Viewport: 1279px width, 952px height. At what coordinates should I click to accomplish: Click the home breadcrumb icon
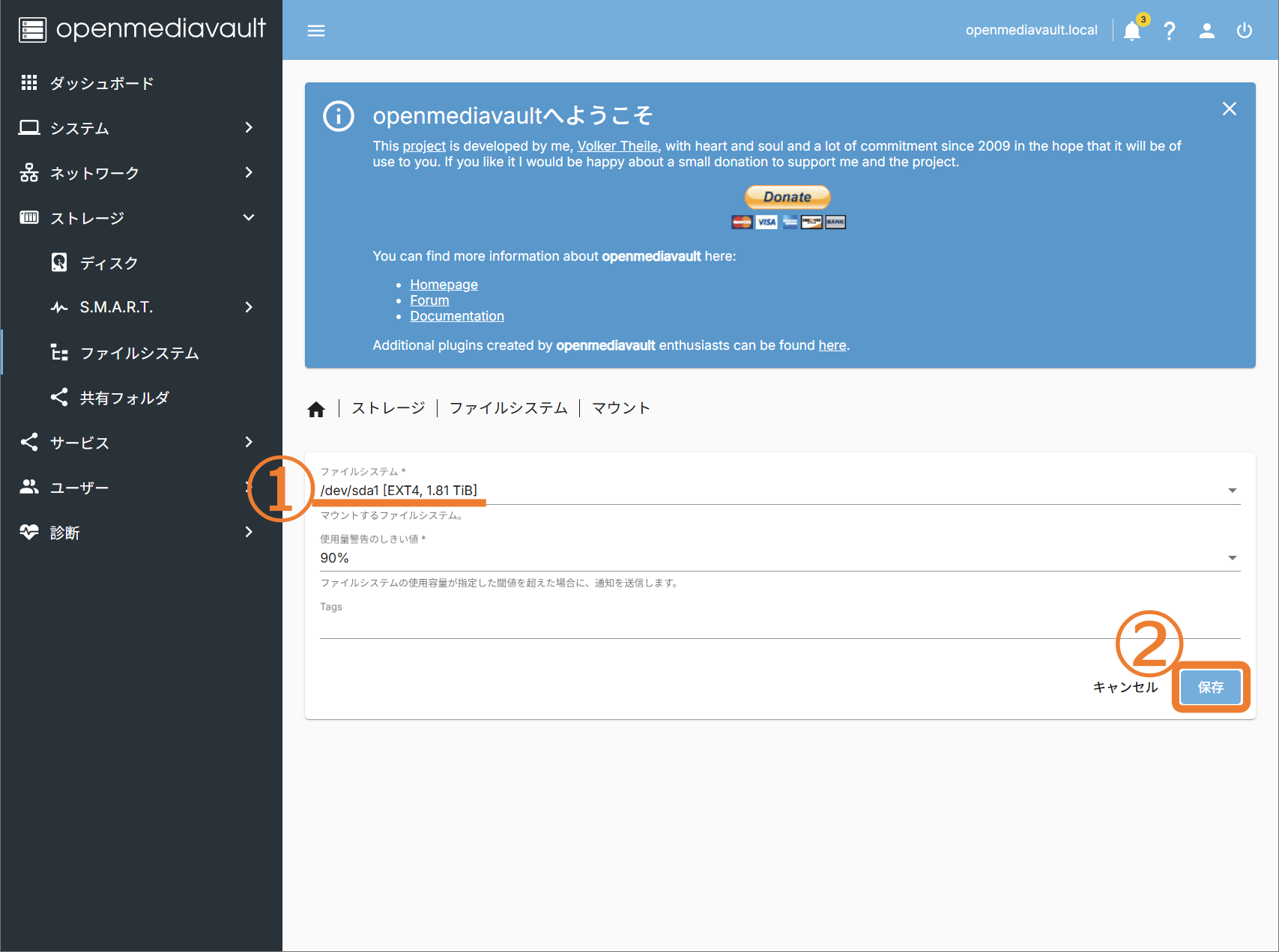click(316, 409)
